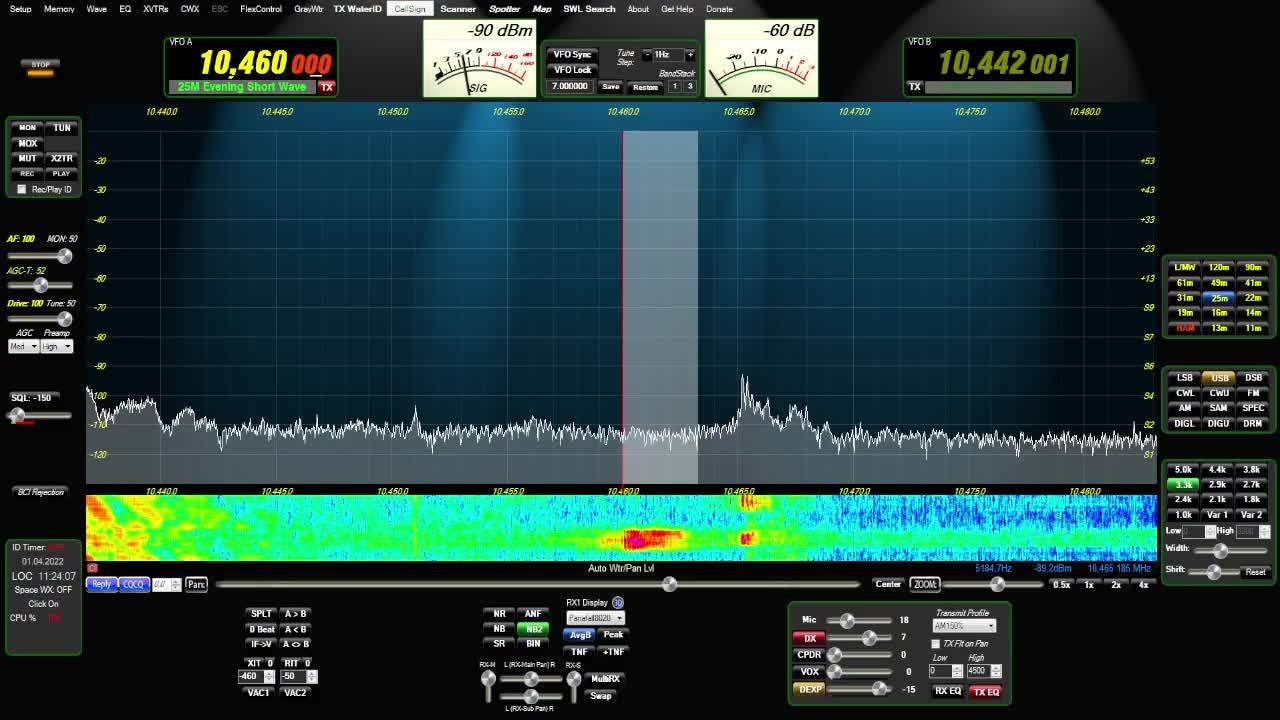Click the BCI Rejection button
This screenshot has height=720, width=1280.
pyautogui.click(x=40, y=492)
